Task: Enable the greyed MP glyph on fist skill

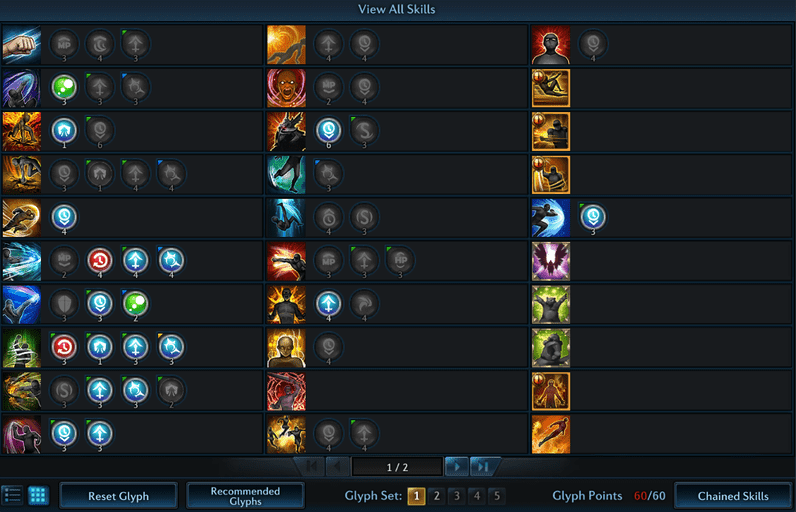Action: 64,44
